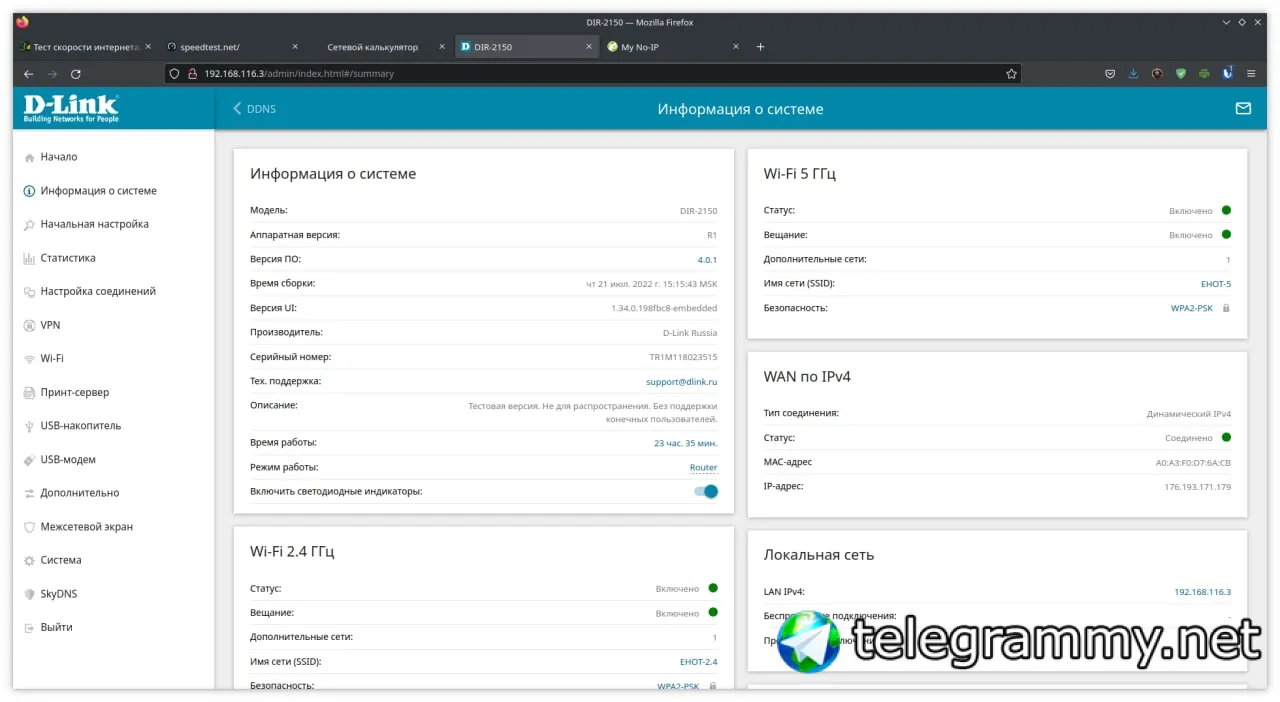
Task: Click the Router working mode link
Action: [x=704, y=468]
